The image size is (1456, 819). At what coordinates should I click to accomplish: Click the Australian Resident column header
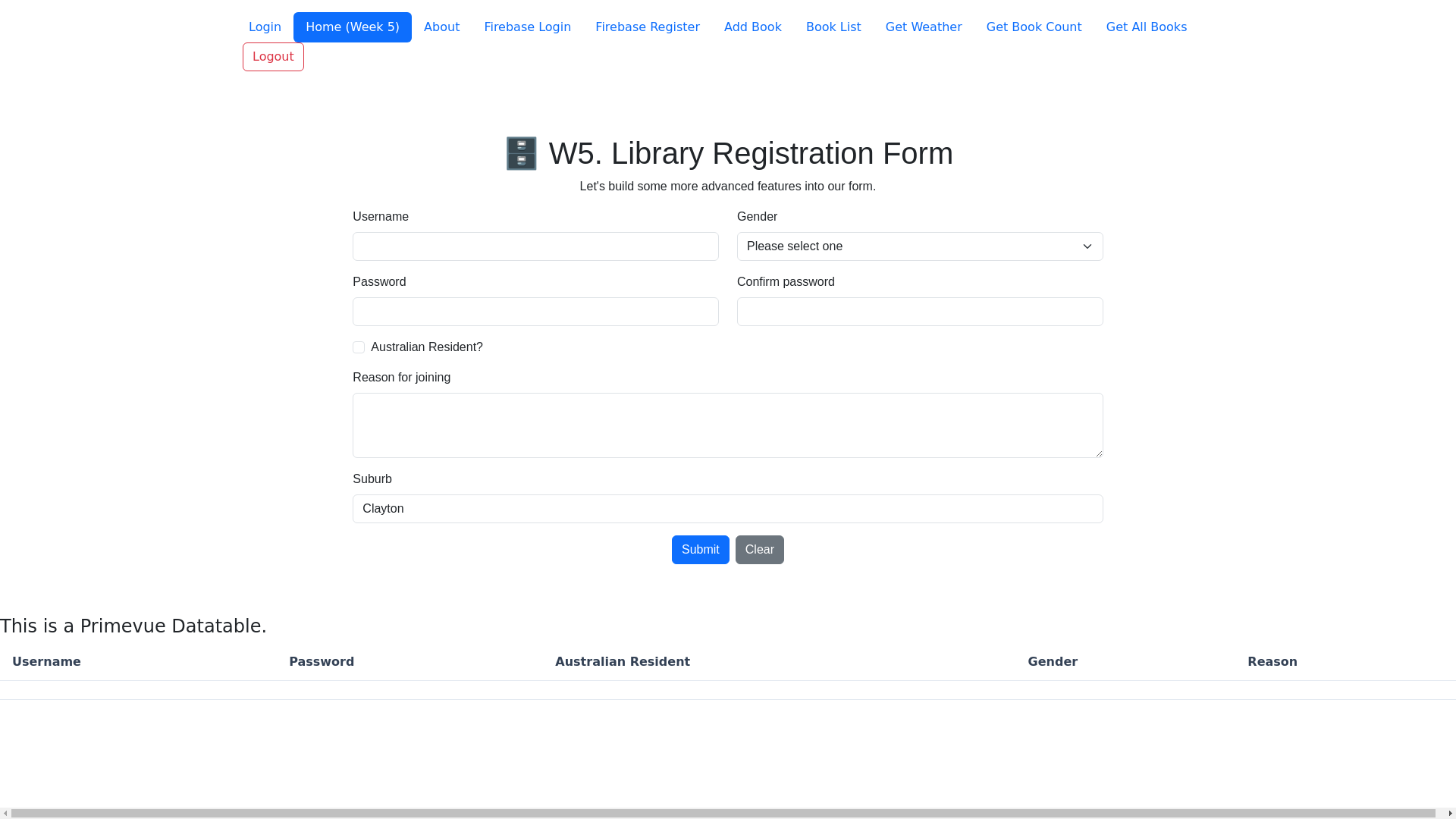pyautogui.click(x=623, y=662)
